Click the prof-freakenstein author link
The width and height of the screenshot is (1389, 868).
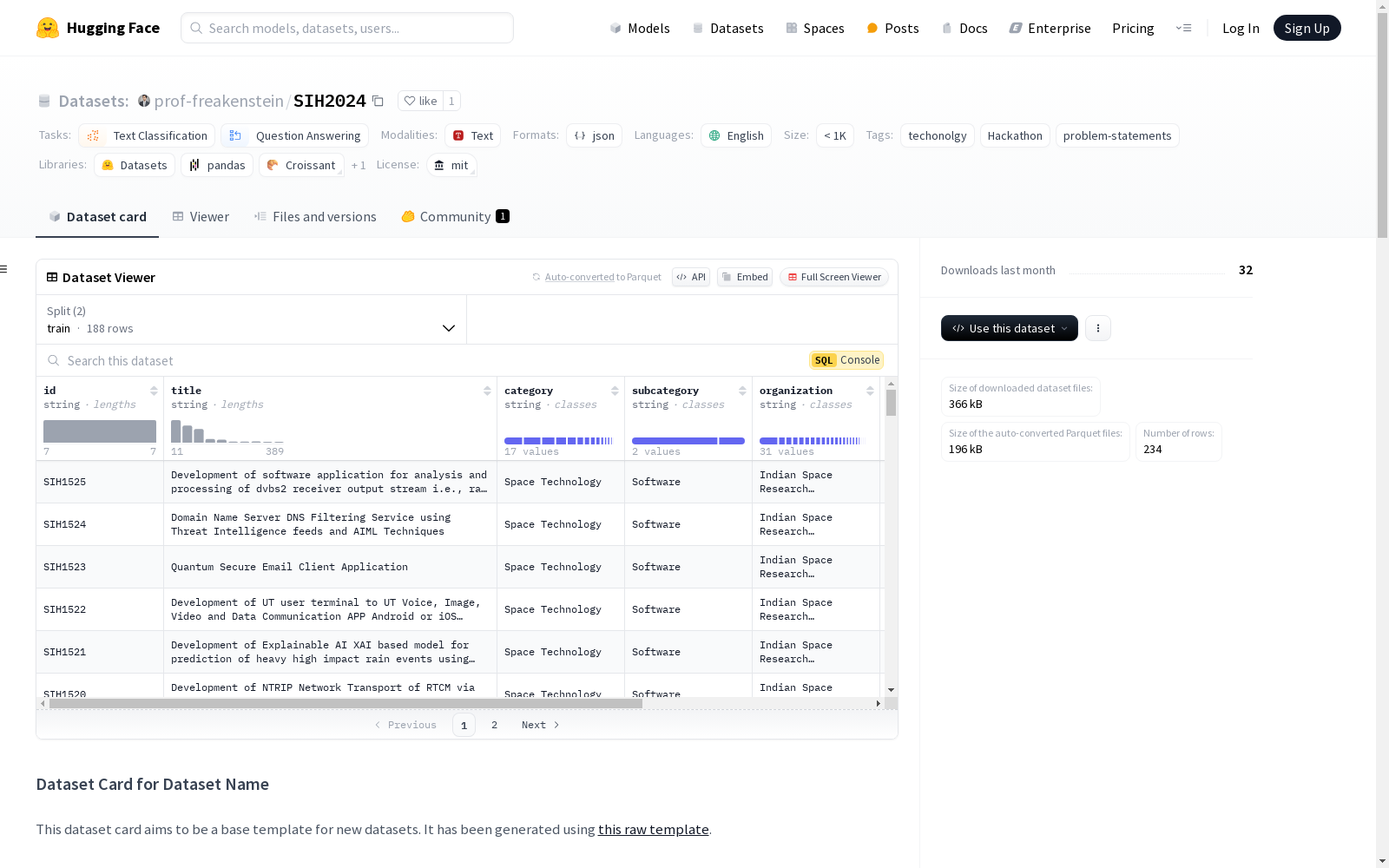click(219, 101)
